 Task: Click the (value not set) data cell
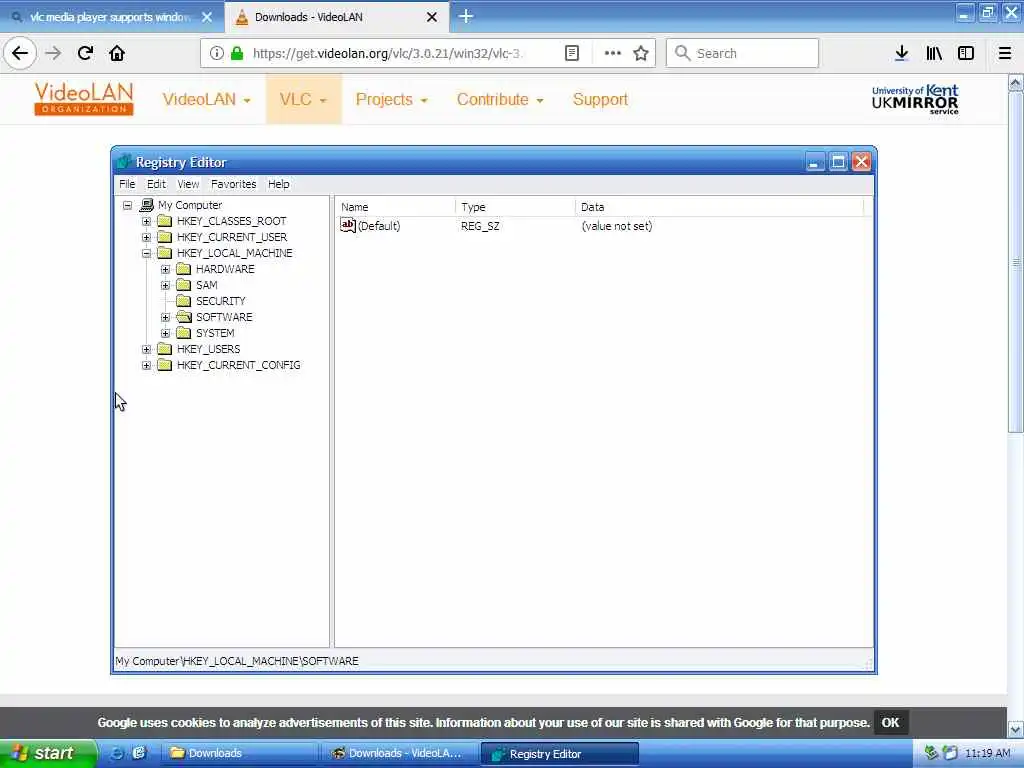pos(616,226)
